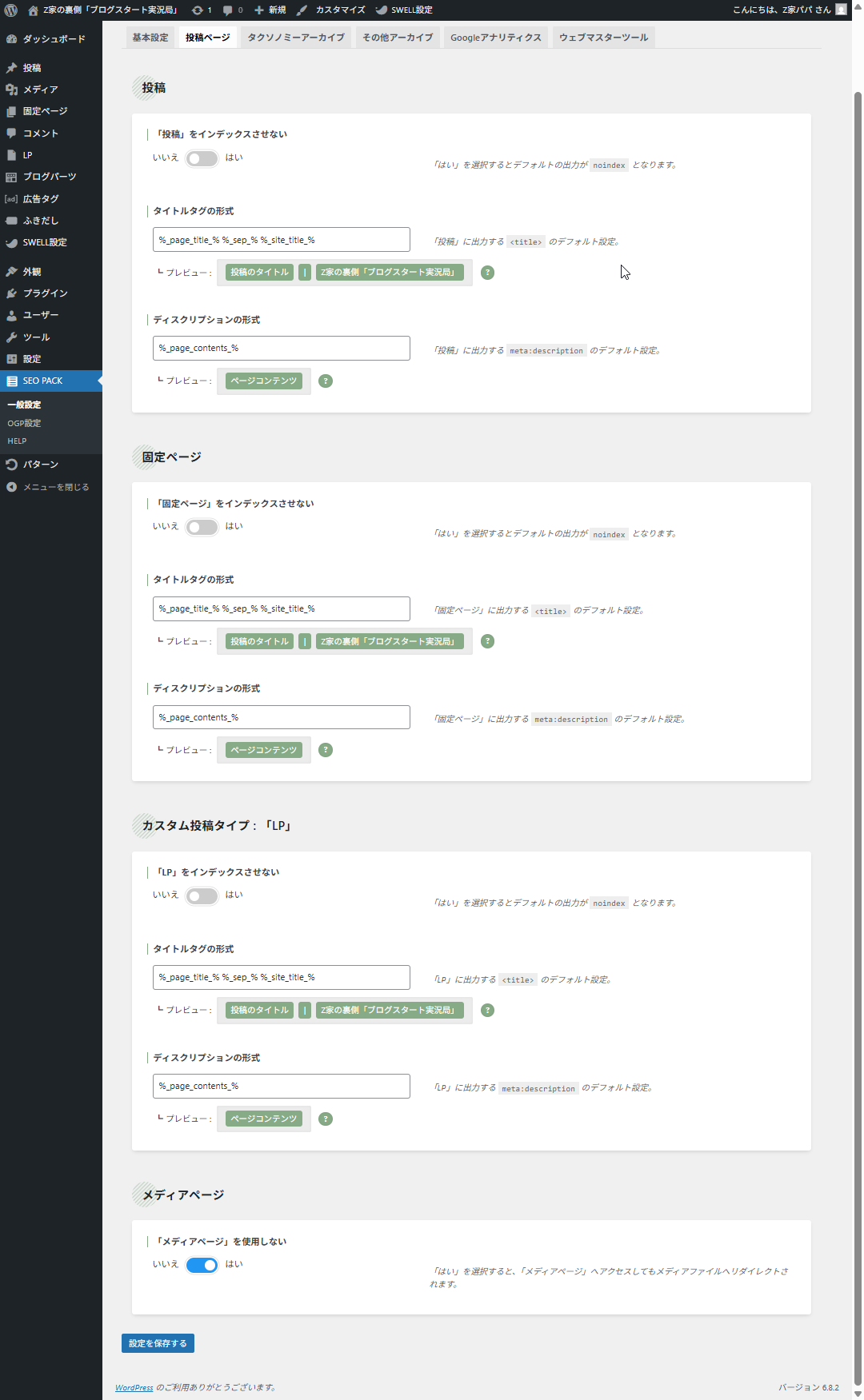Toggle 「固定ページ」をインデックスさせない switch
864x1400 pixels.
pos(202,527)
